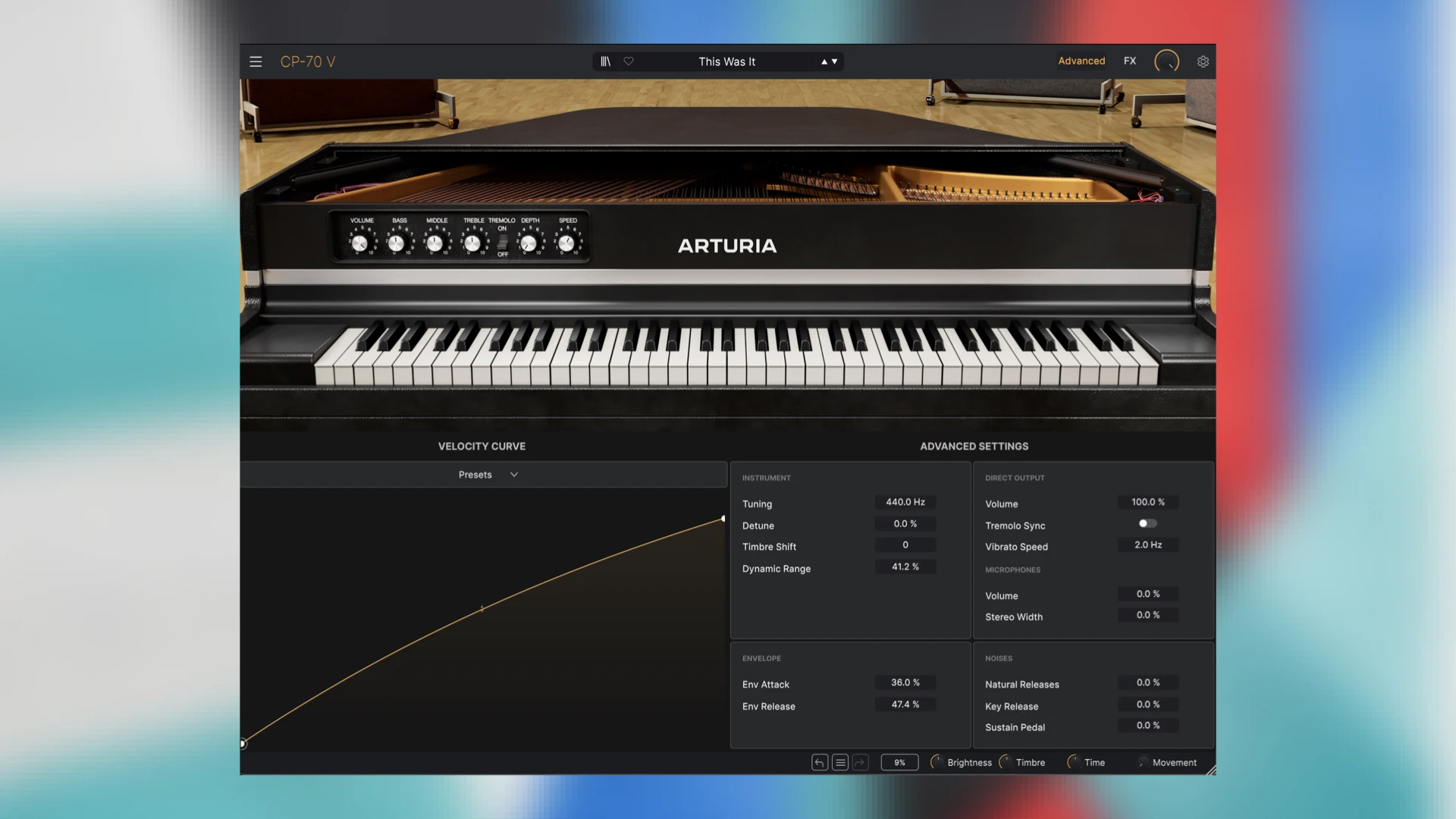Click the DEPTH knob on piano panel
1456x819 pixels.
pyautogui.click(x=529, y=243)
